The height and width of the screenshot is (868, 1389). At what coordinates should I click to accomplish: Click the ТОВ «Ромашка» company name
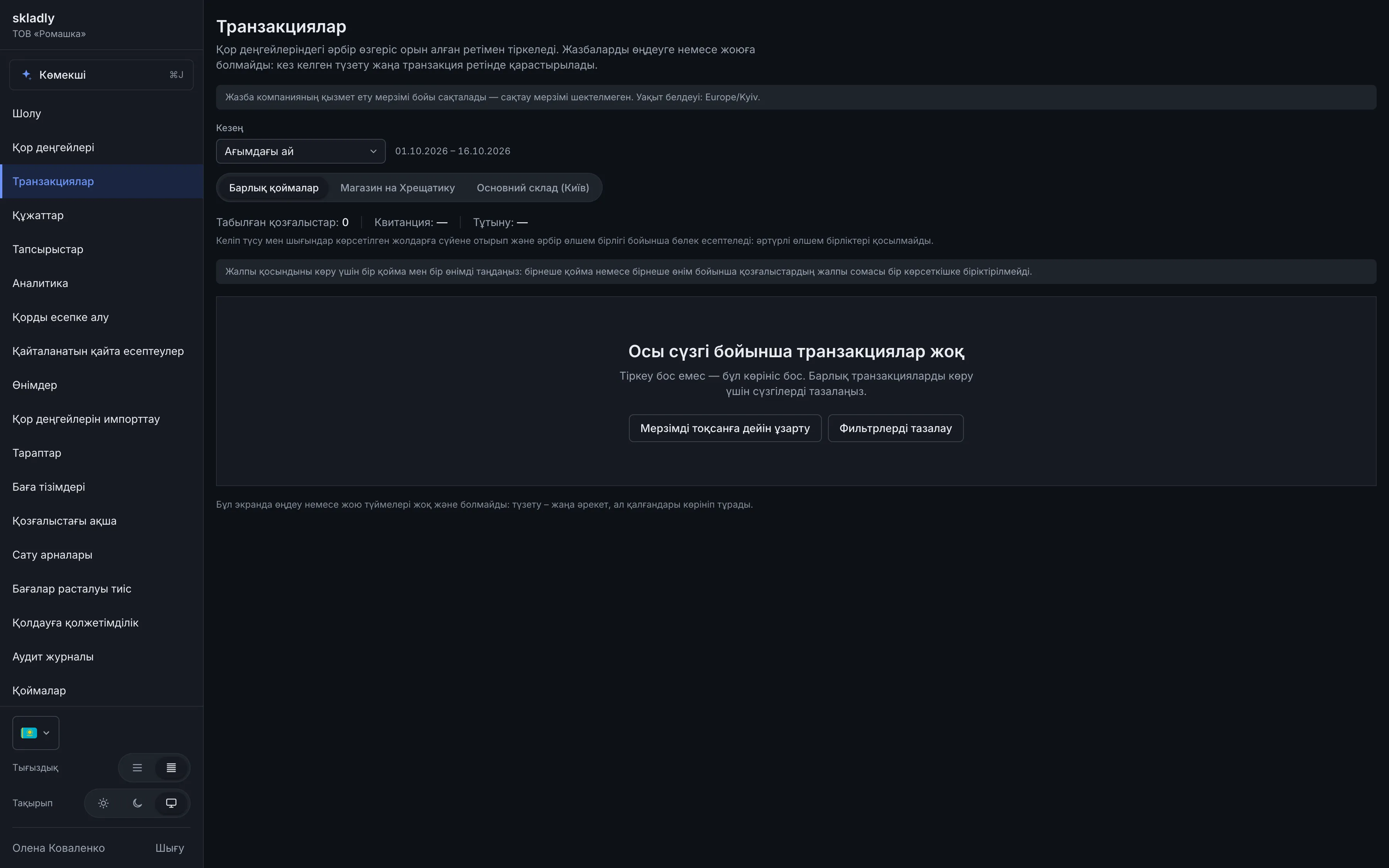click(x=49, y=34)
